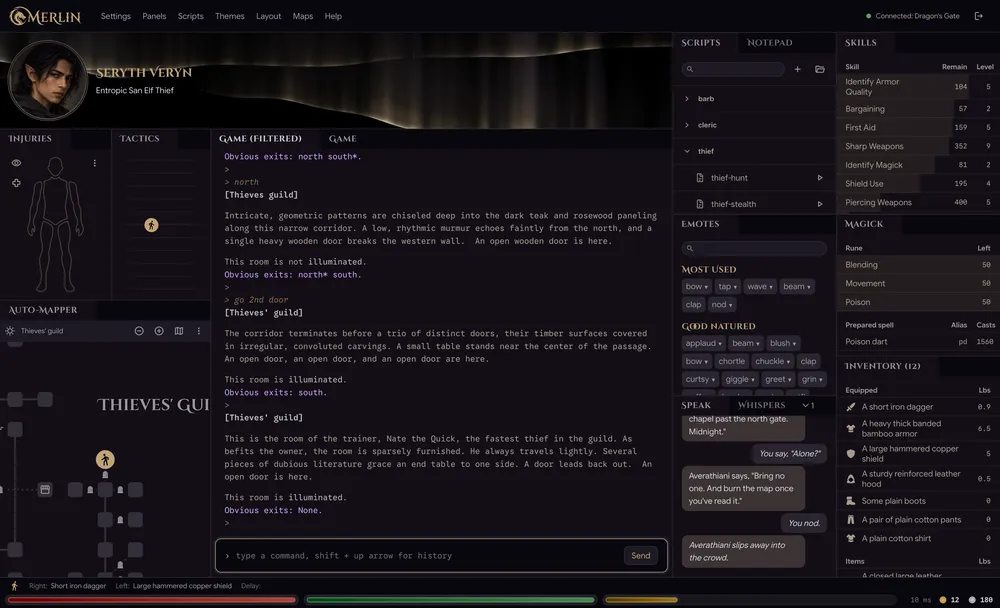This screenshot has width=1000, height=608.
Task: Click the silver coin count indicator
Action: pos(981,600)
